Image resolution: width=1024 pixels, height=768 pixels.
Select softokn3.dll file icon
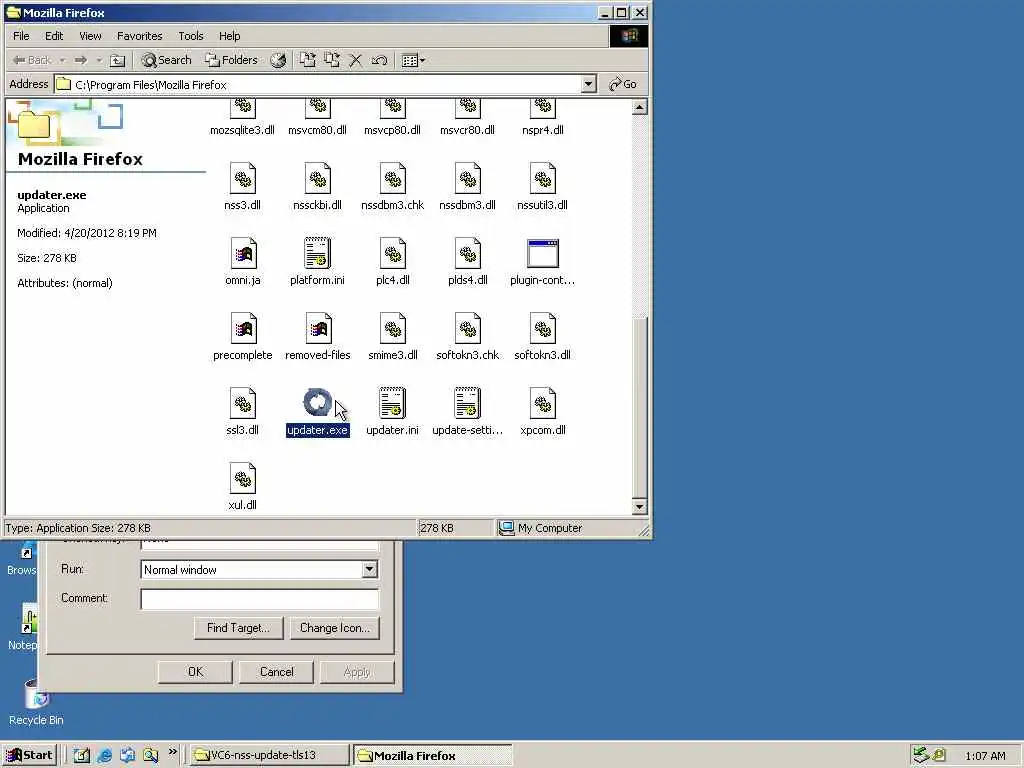(543, 328)
